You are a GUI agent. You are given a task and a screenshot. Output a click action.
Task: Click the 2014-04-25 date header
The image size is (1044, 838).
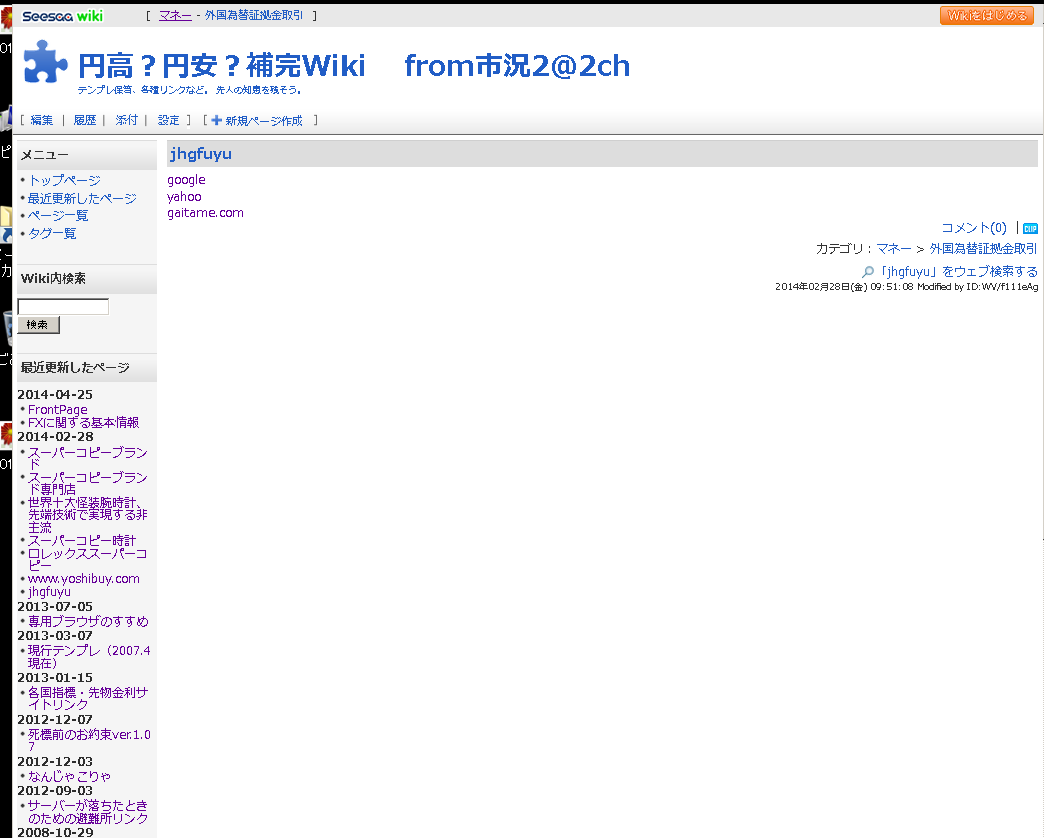55,395
